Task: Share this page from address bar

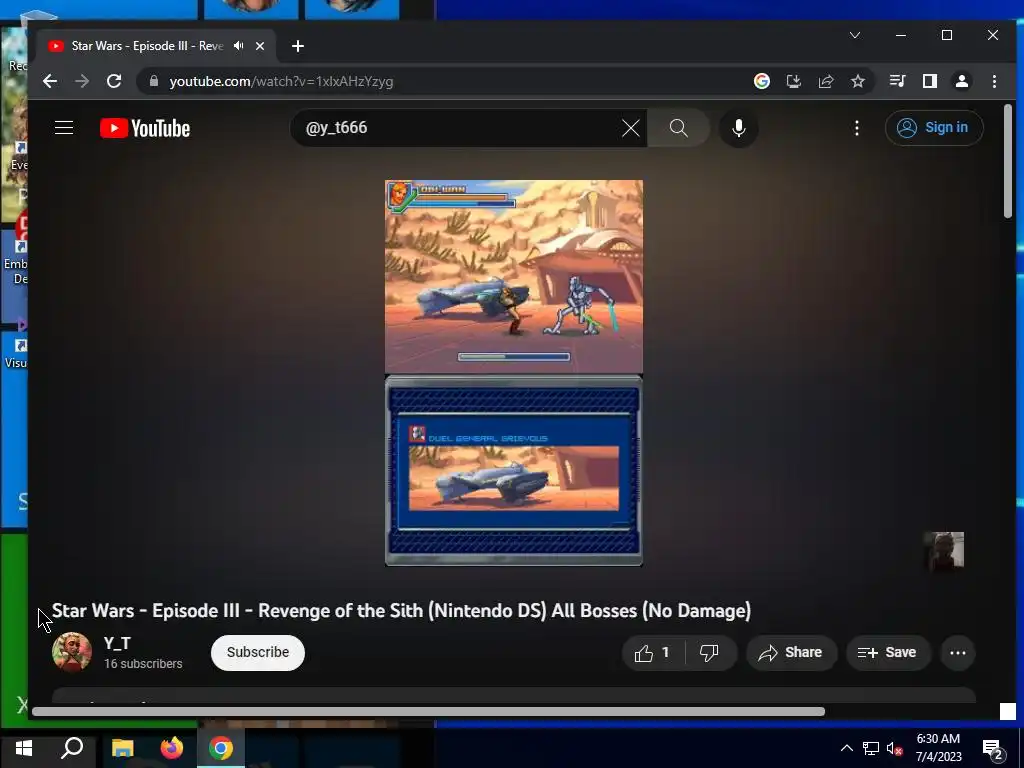Action: point(825,81)
